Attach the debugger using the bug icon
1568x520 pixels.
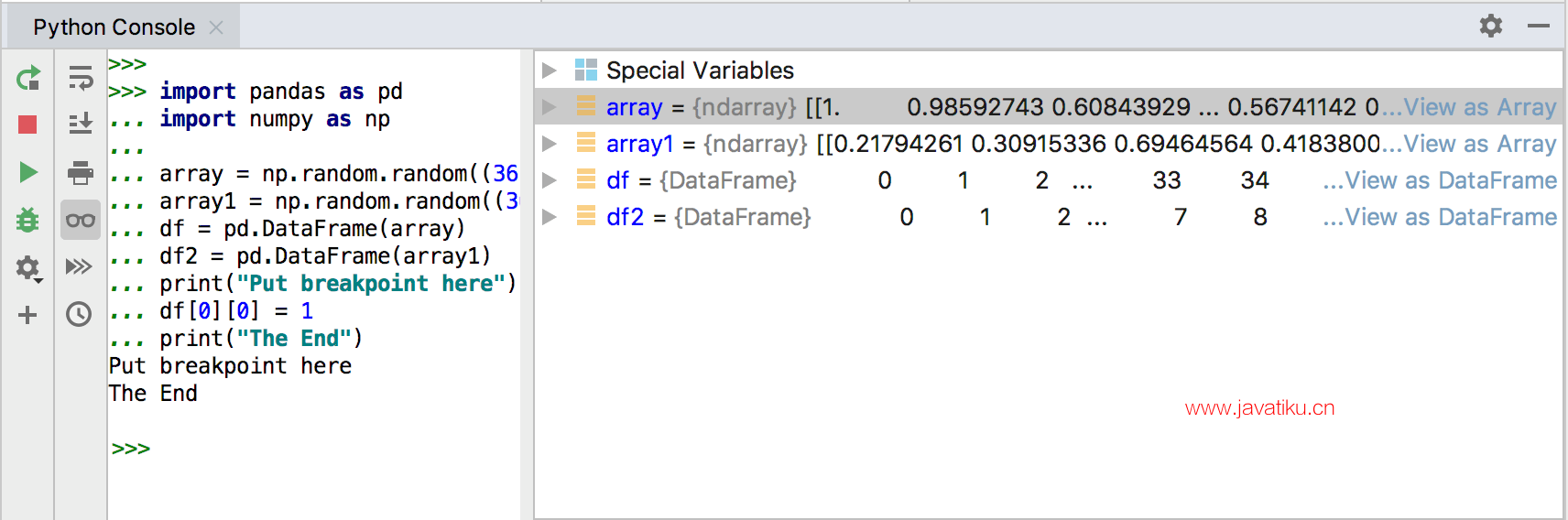(27, 220)
